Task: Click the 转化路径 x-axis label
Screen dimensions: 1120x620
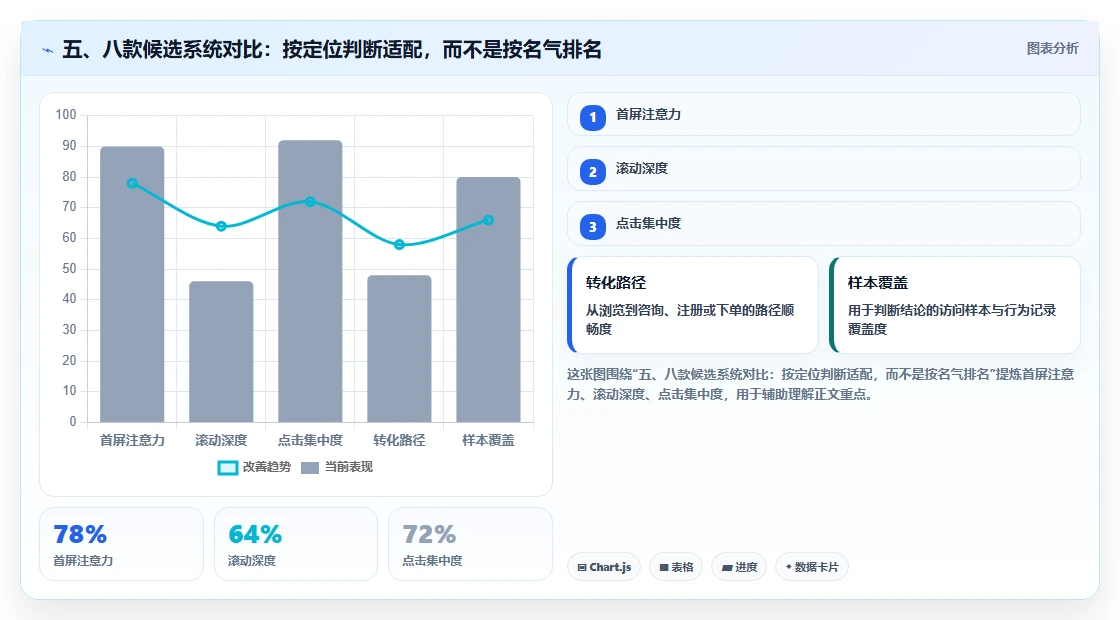Action: click(399, 441)
